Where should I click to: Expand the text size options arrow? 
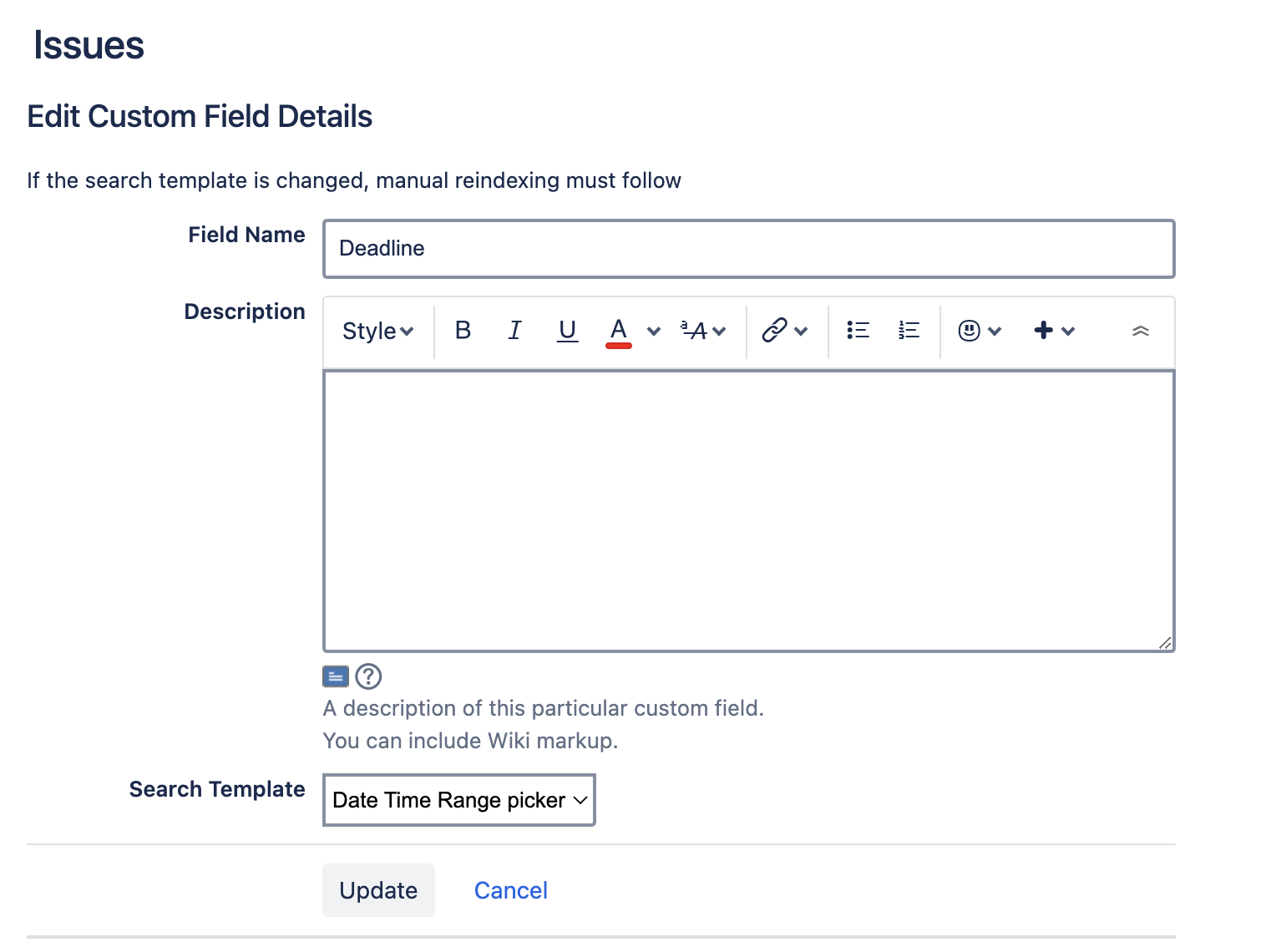[x=720, y=331]
